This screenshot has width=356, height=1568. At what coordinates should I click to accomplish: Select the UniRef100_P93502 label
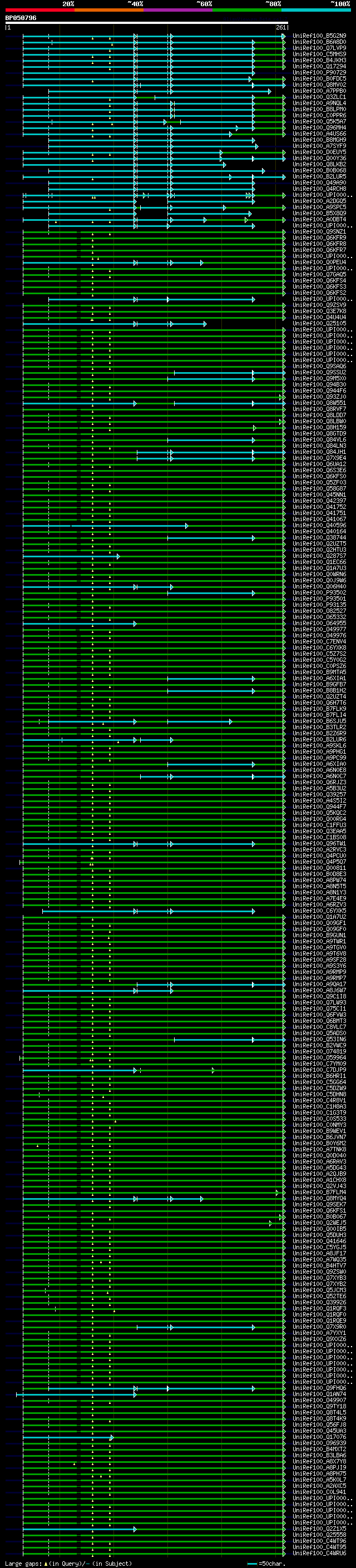[319, 592]
